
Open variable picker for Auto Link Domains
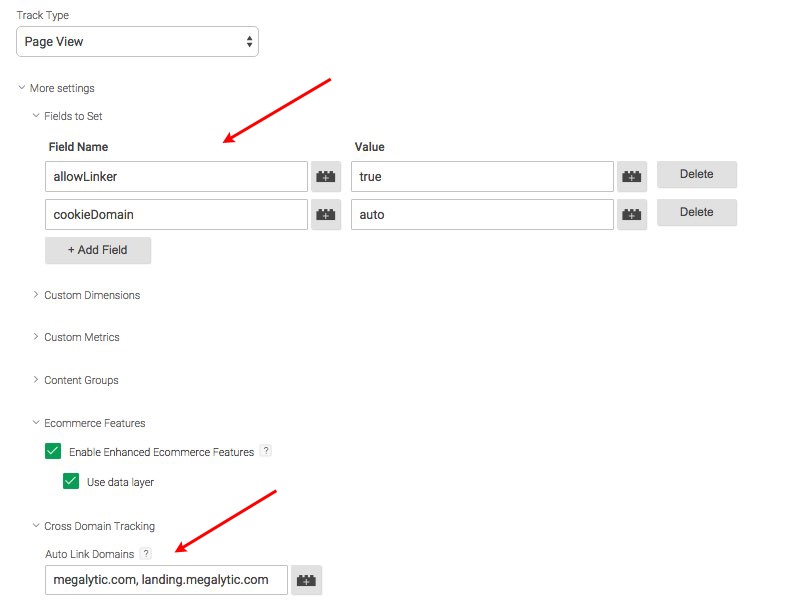click(307, 580)
